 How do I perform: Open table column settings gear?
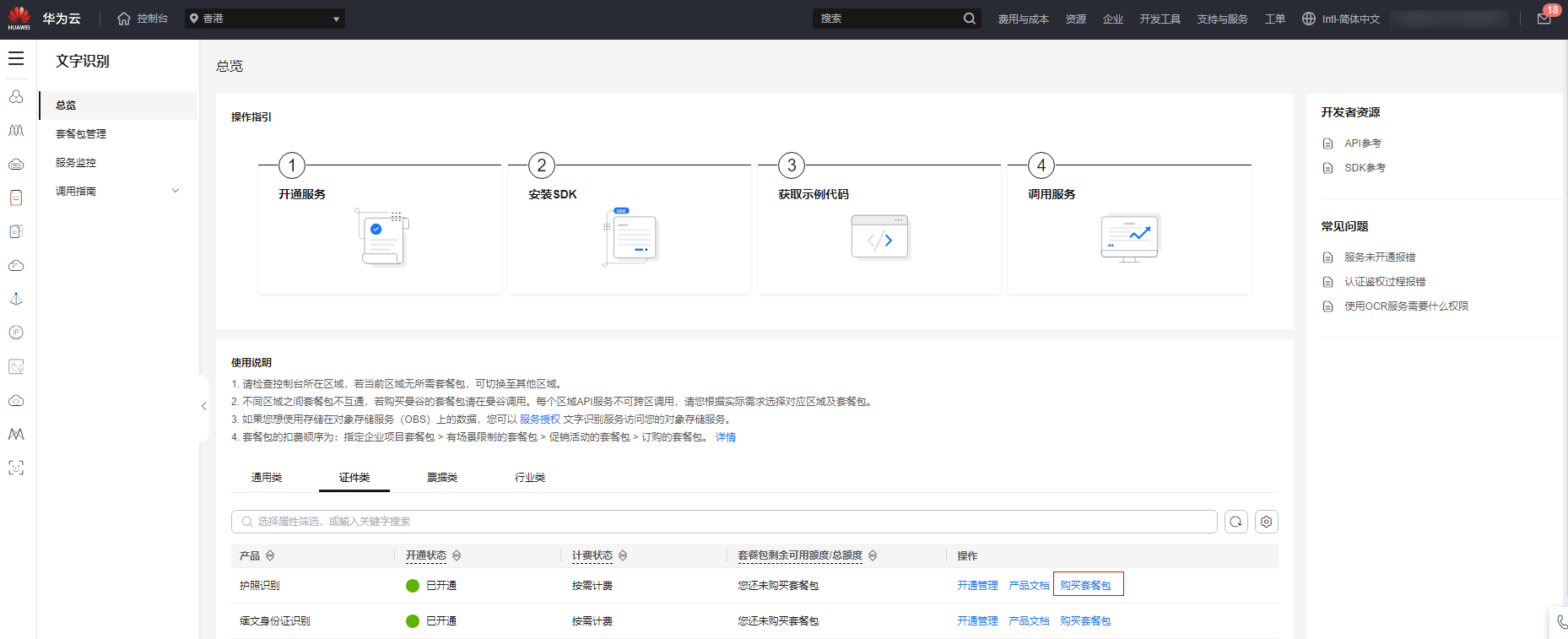1266,522
